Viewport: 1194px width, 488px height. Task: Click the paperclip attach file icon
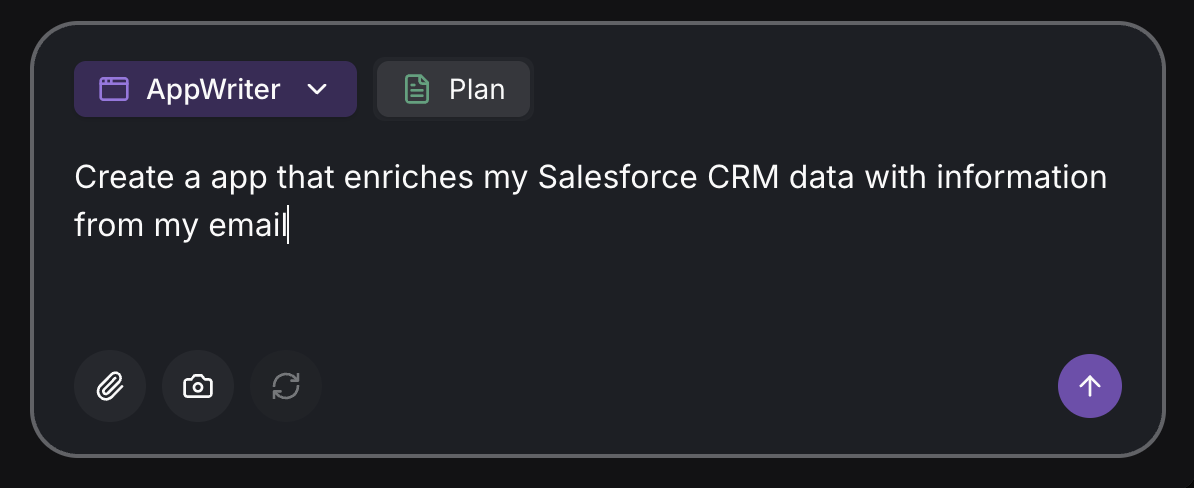coord(110,386)
